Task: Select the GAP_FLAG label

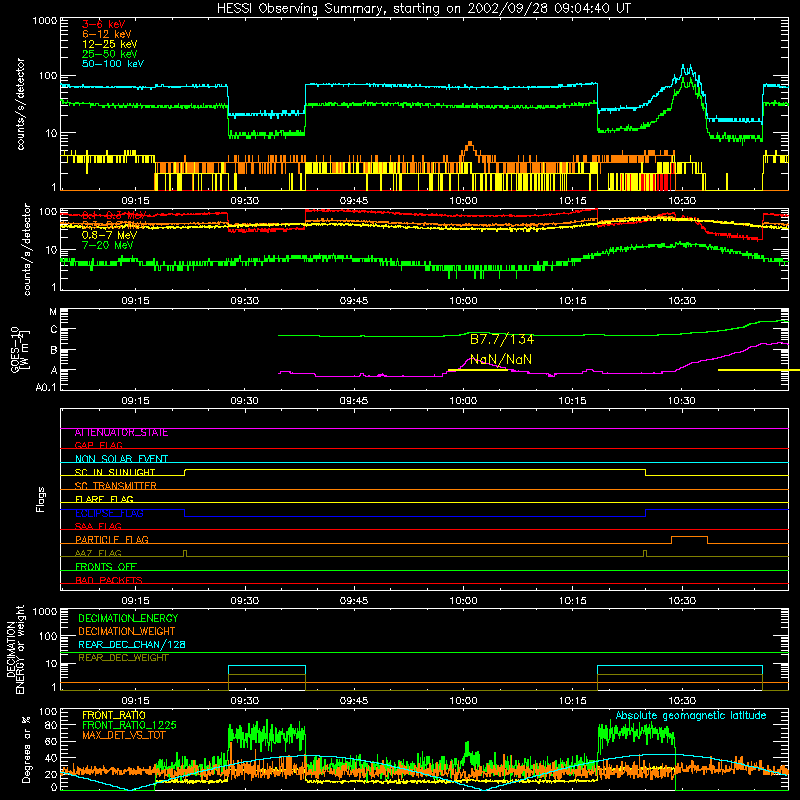Action: click(98, 445)
